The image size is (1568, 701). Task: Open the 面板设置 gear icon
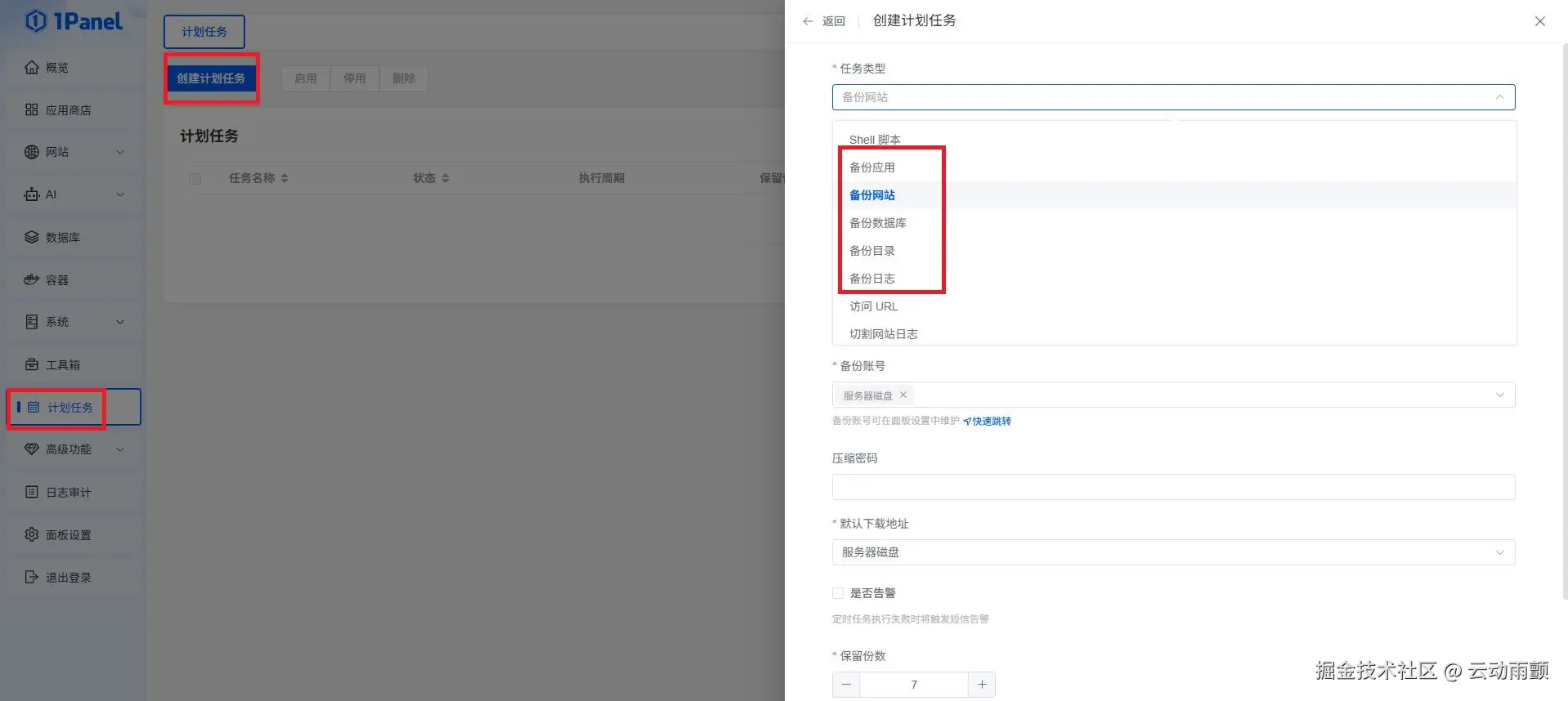32,534
